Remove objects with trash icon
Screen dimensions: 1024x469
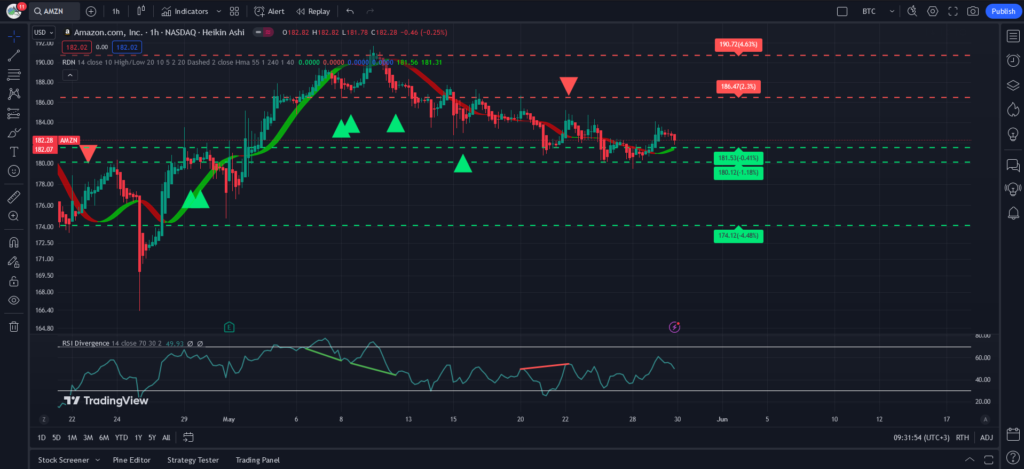pyautogui.click(x=14, y=327)
